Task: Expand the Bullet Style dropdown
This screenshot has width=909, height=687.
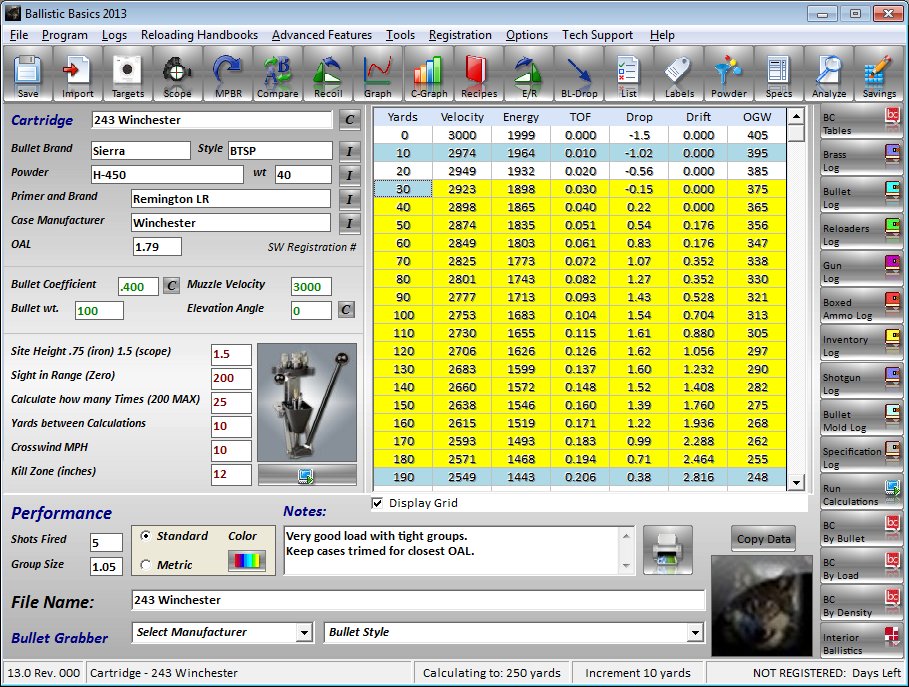Action: coord(695,632)
